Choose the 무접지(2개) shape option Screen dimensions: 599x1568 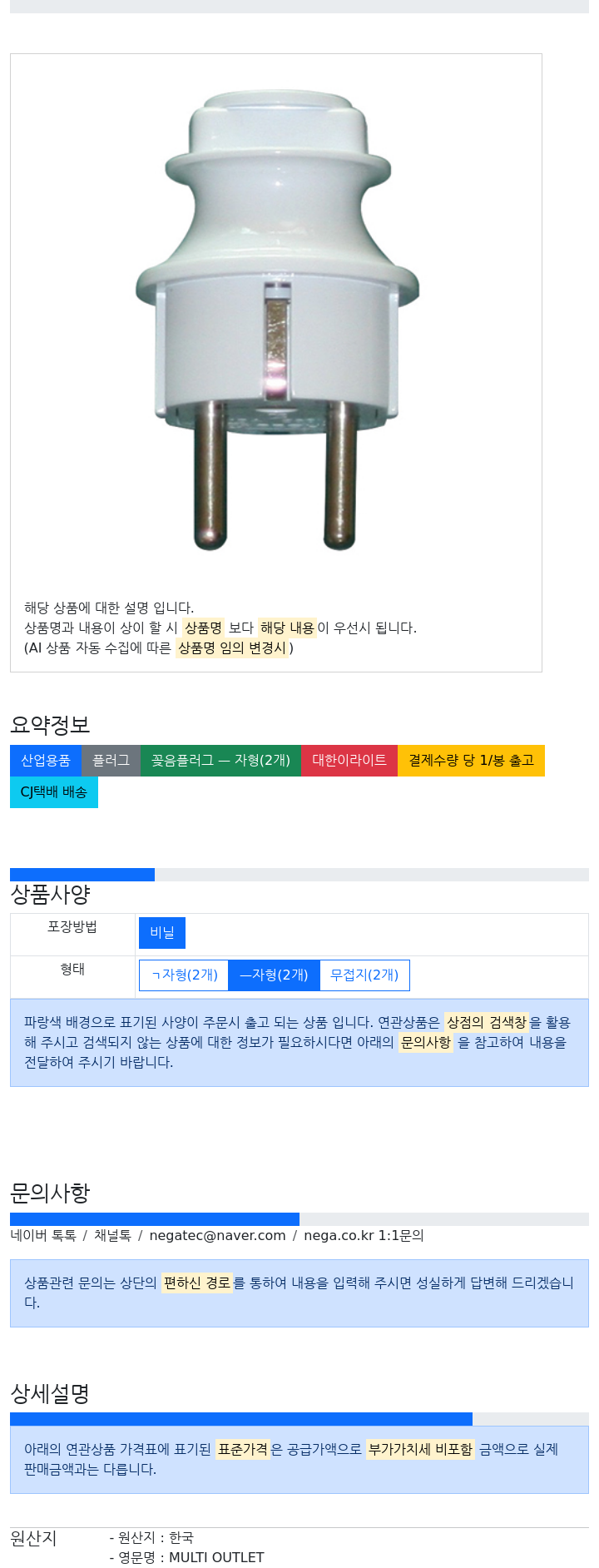tap(364, 975)
